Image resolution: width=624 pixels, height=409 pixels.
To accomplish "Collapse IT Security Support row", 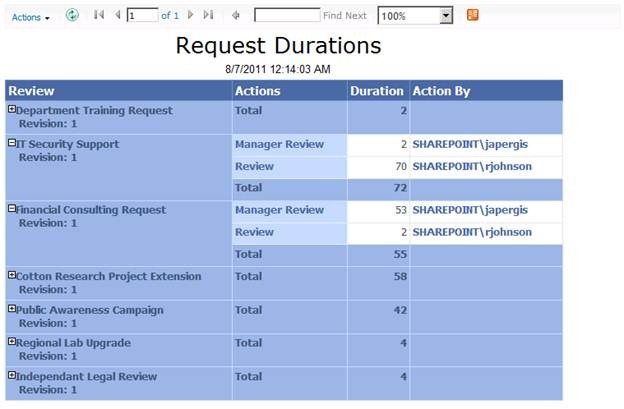I will (x=12, y=143).
